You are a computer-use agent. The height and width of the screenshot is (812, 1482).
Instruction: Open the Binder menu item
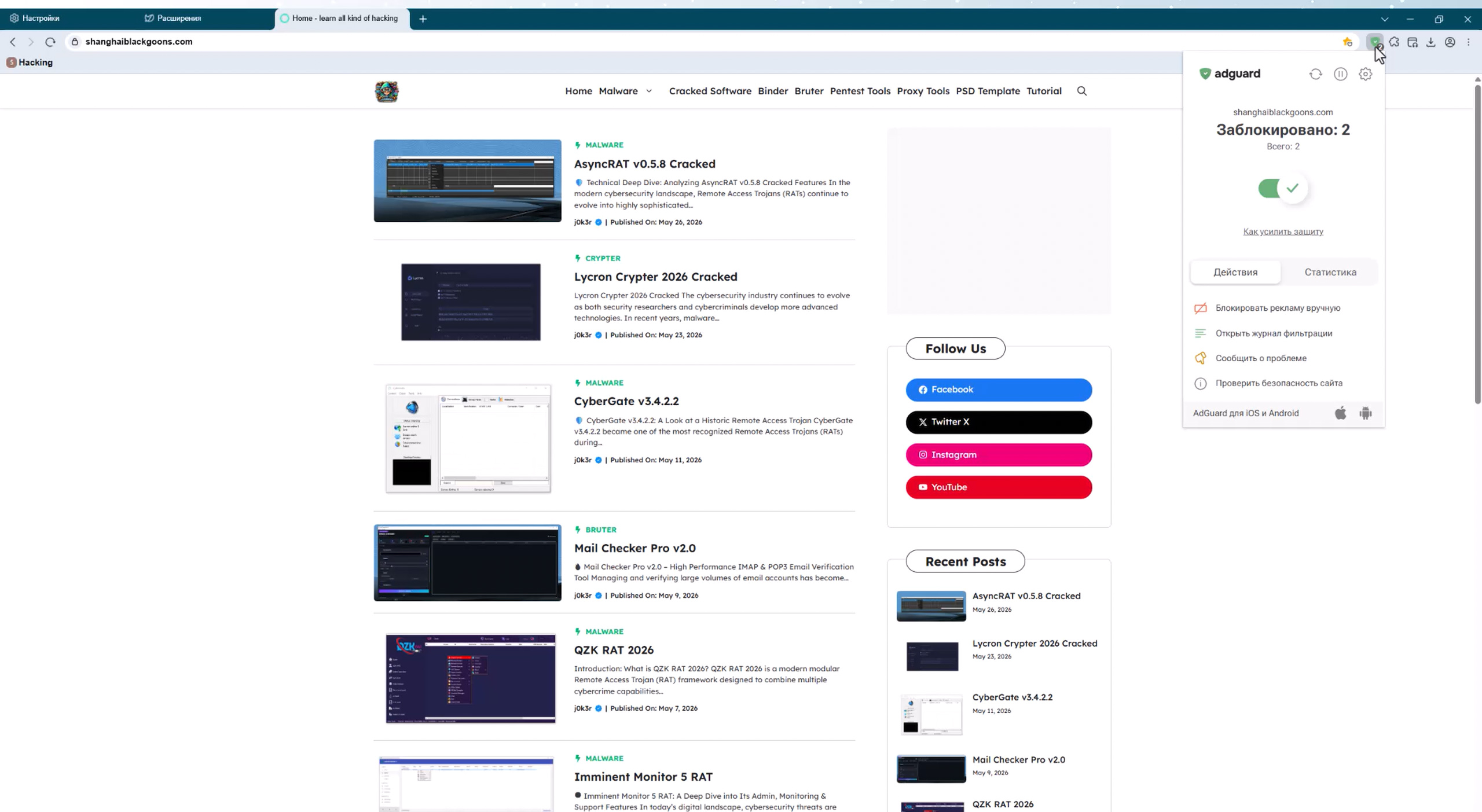point(773,91)
